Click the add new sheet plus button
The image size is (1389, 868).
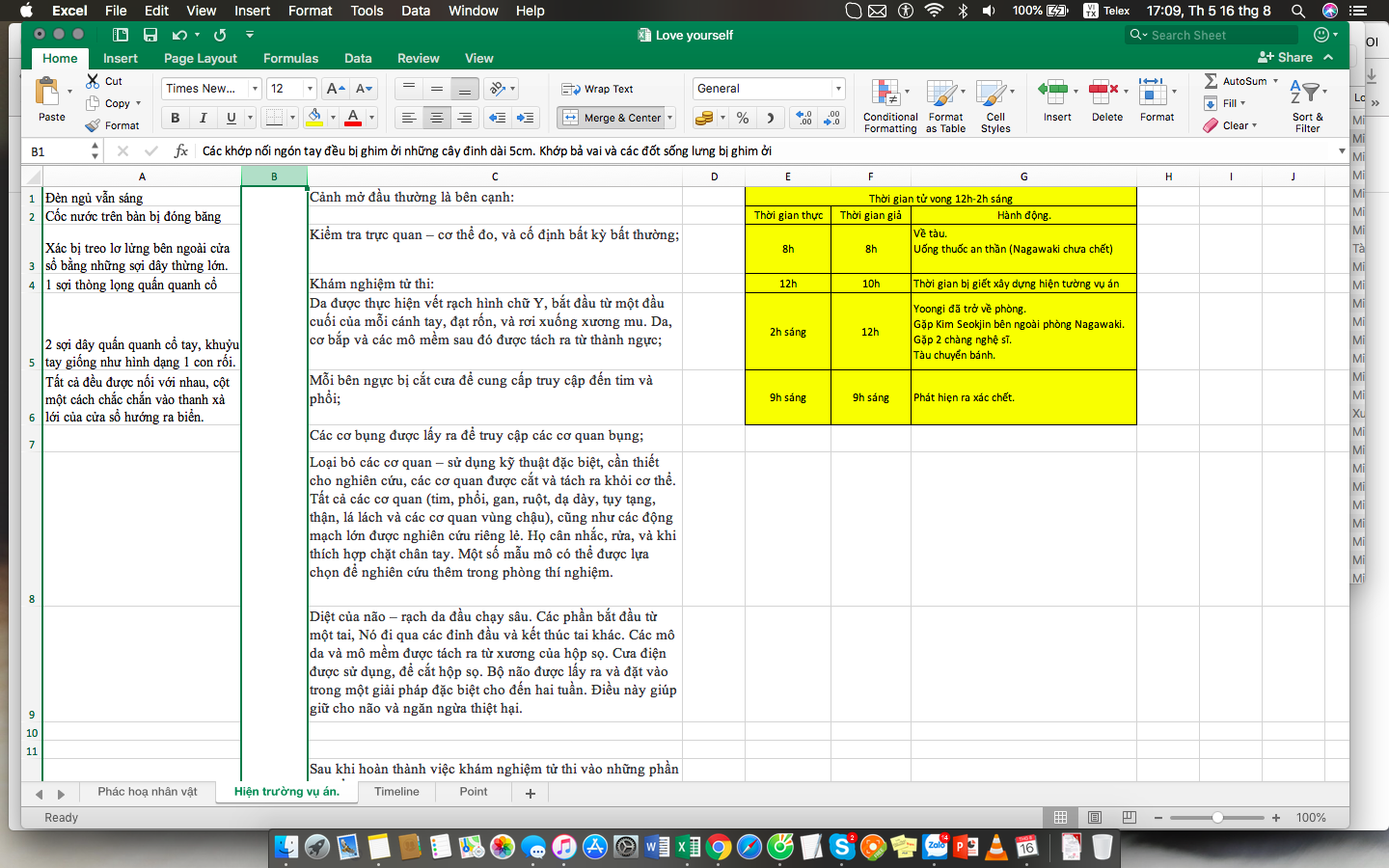point(530,793)
